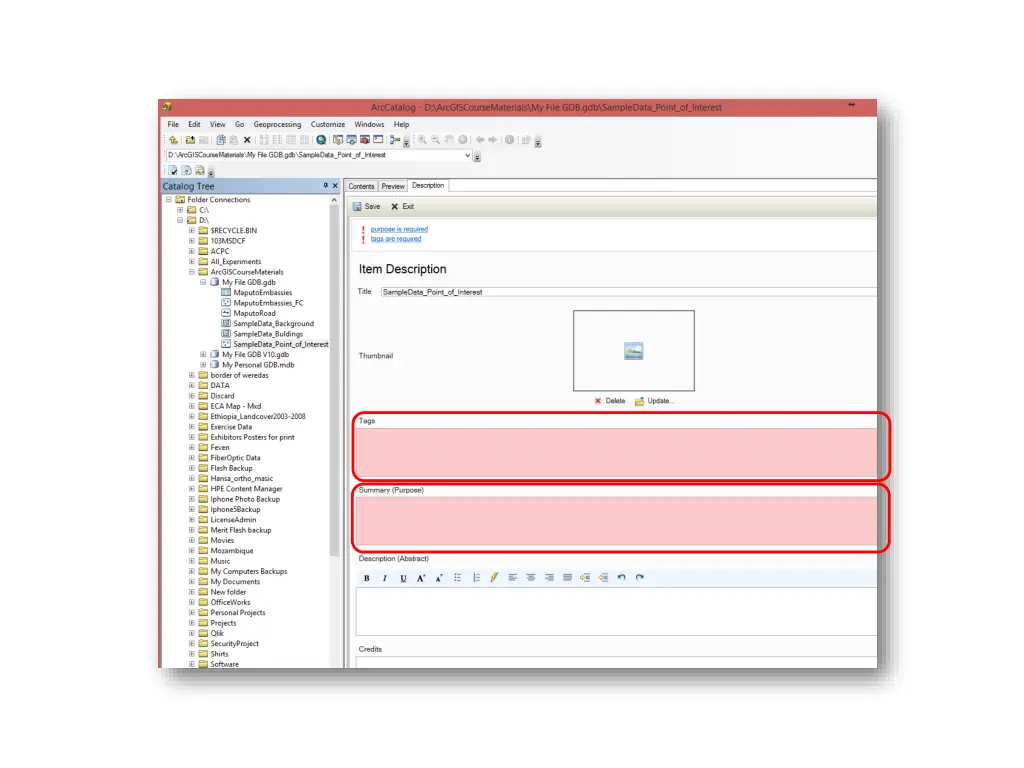1024x768 pixels.
Task: Expand My Personal GDB.mdb node
Action: click(203, 365)
